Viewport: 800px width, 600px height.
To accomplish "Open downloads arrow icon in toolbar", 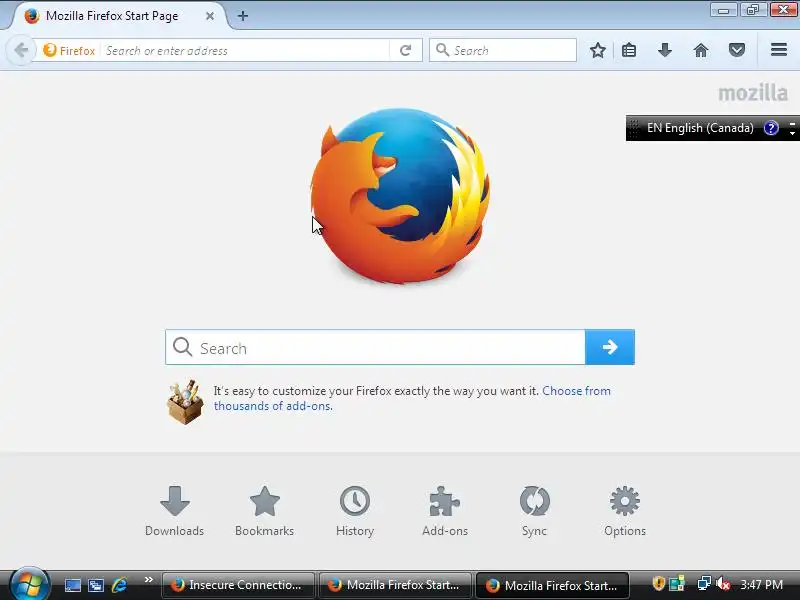I will pyautogui.click(x=665, y=50).
